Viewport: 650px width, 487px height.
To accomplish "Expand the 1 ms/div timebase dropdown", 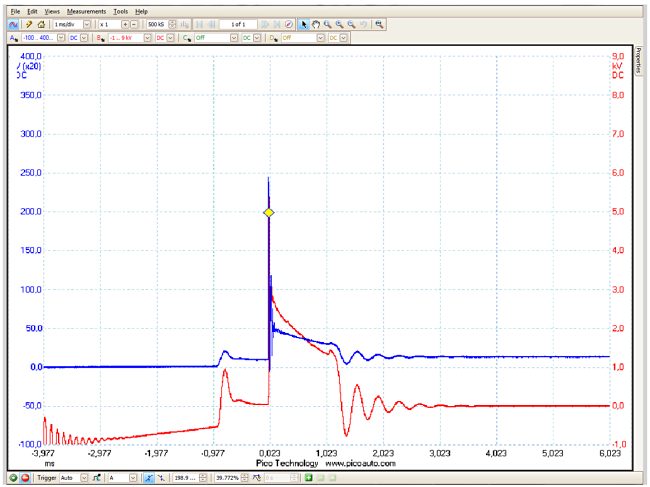I will [87, 23].
